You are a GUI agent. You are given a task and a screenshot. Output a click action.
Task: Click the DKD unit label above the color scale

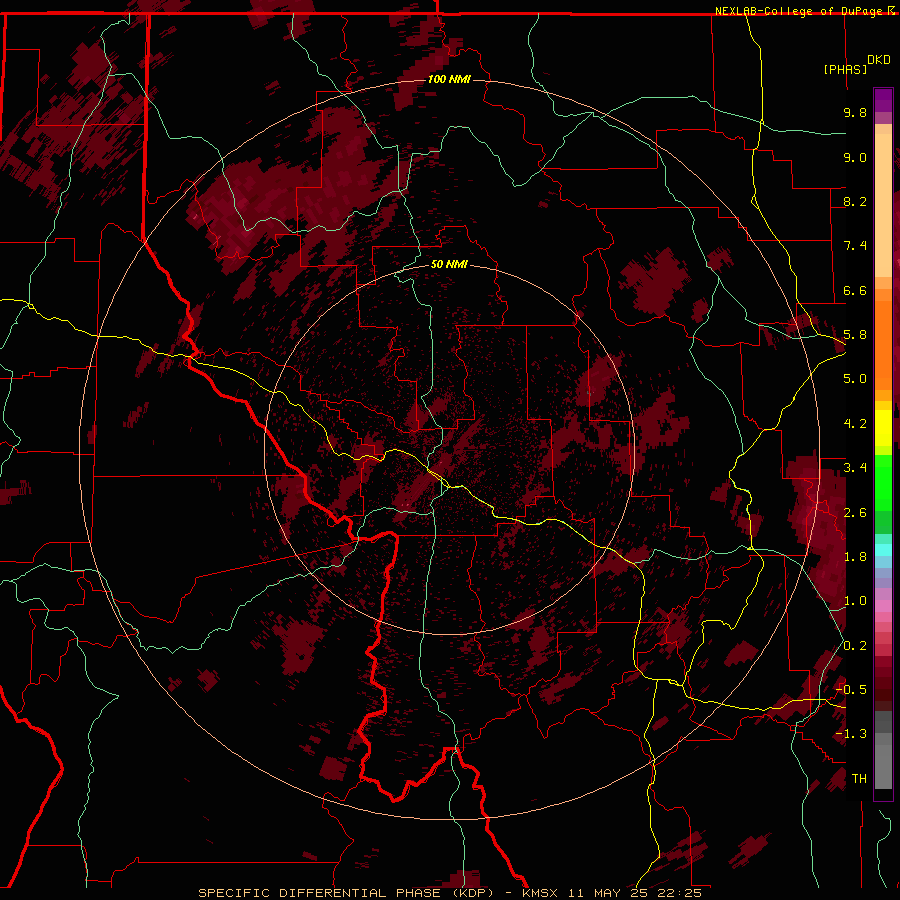tap(879, 60)
